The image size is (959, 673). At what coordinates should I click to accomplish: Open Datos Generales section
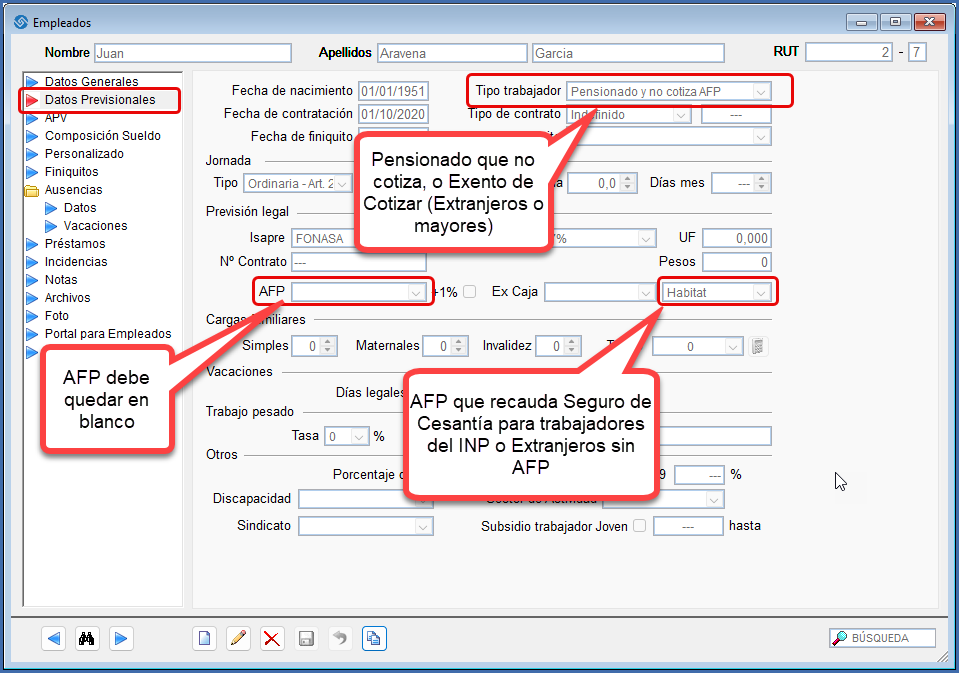click(x=91, y=81)
